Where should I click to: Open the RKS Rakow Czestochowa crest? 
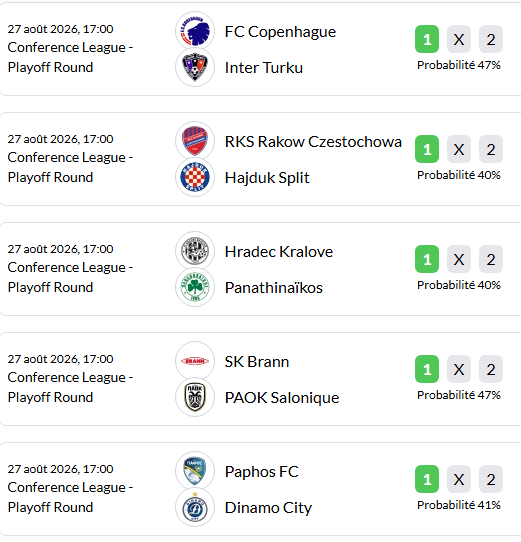click(195, 141)
